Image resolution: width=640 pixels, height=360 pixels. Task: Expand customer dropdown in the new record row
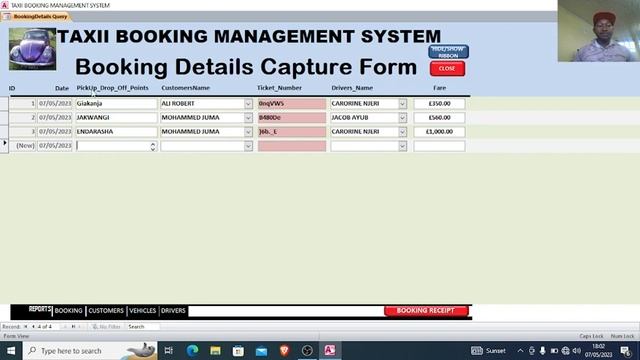tap(248, 146)
